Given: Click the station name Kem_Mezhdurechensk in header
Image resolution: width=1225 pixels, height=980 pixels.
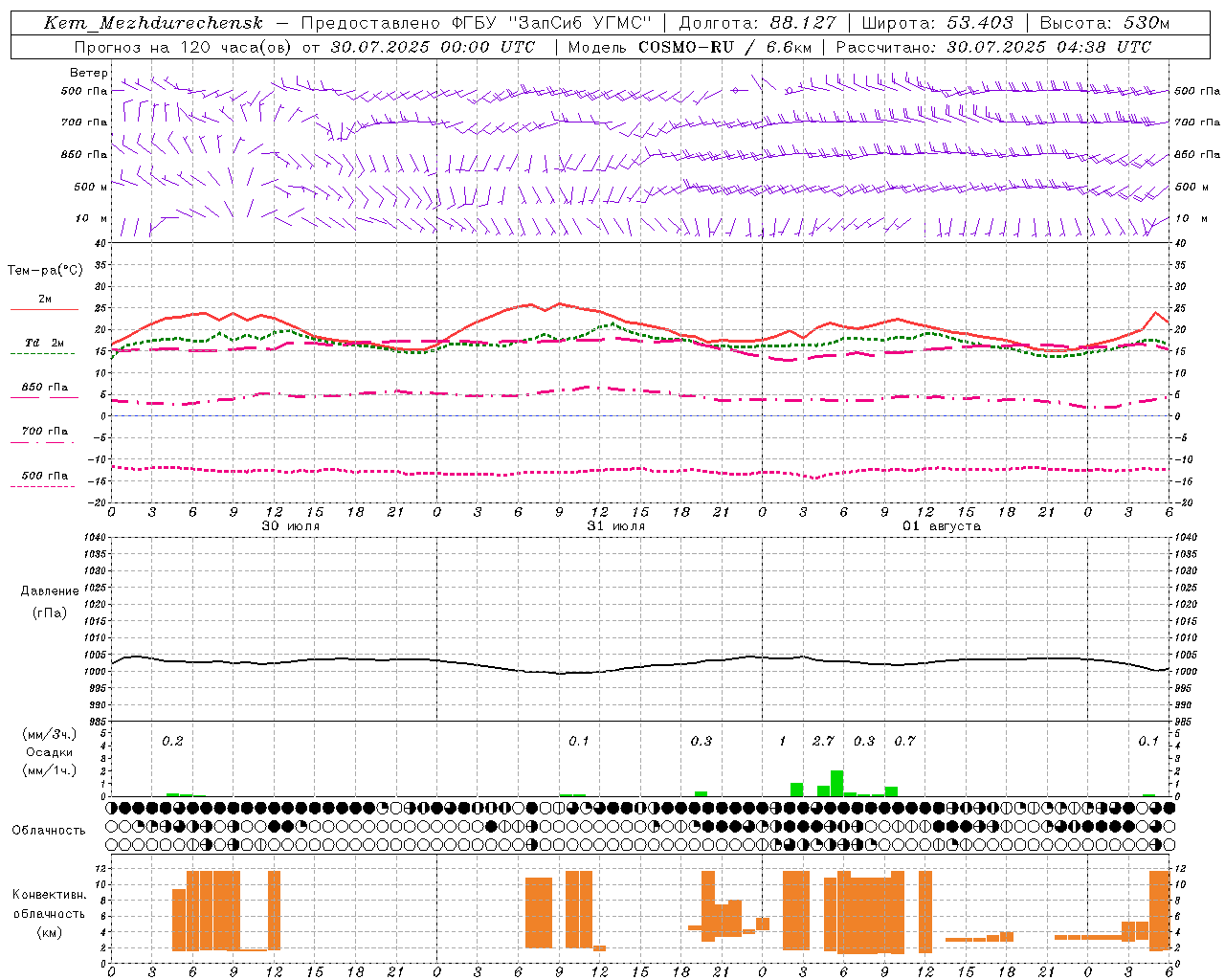Looking at the screenshot, I should (x=153, y=23).
